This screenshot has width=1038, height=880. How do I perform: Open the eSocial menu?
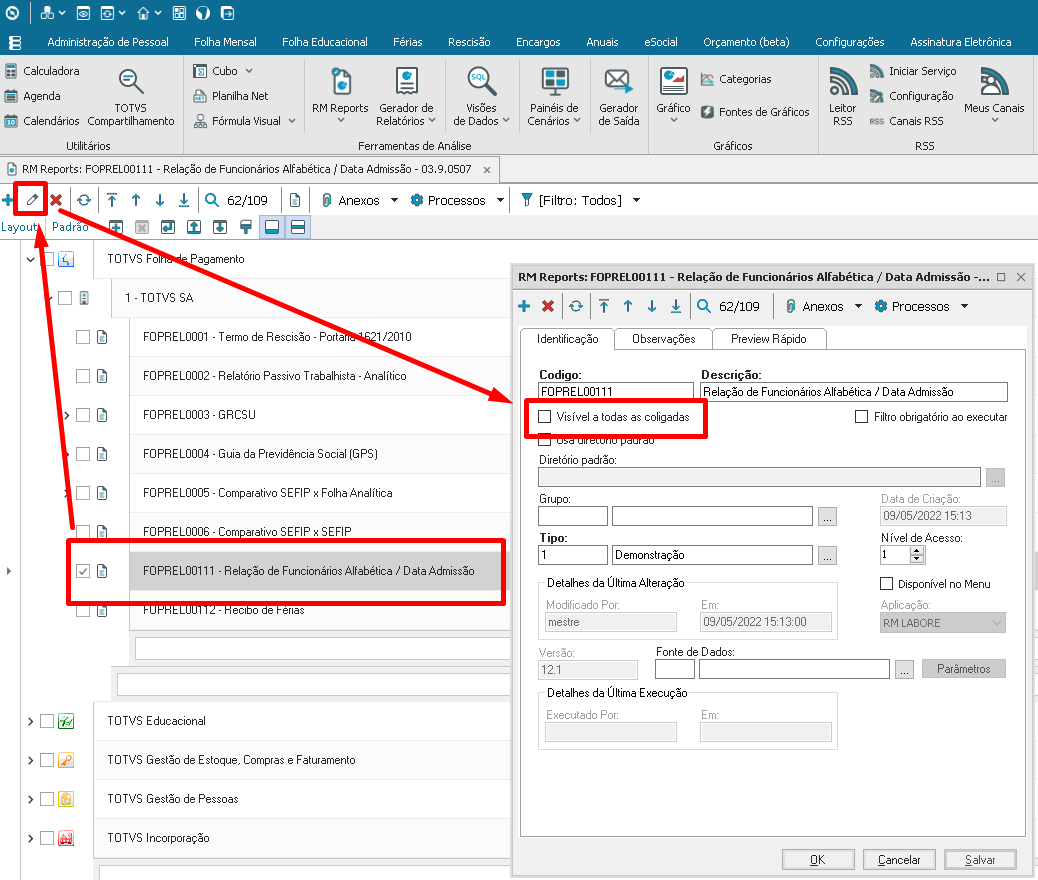pyautogui.click(x=661, y=42)
